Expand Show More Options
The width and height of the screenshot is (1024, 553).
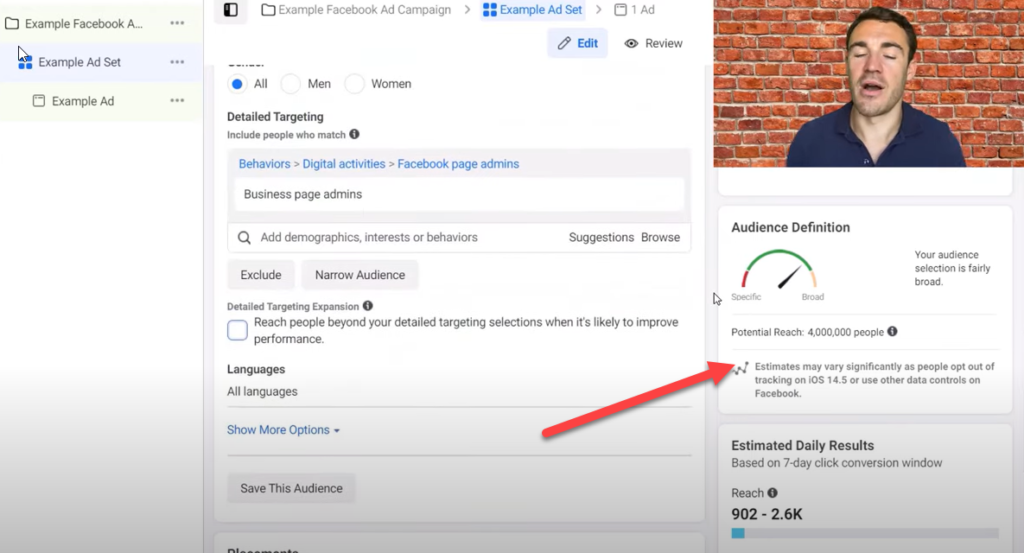(x=283, y=430)
